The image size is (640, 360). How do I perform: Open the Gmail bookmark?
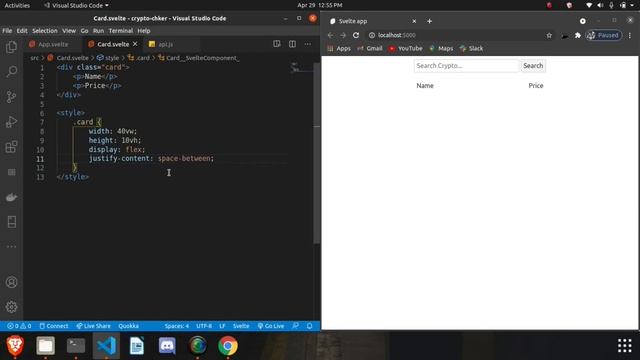(370, 48)
